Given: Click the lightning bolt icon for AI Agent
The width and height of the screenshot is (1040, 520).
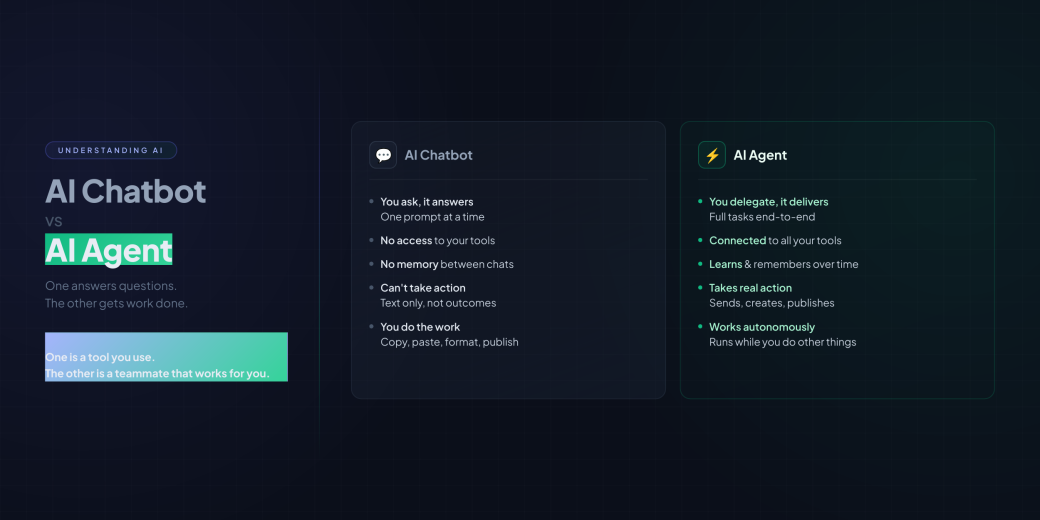Looking at the screenshot, I should [712, 155].
